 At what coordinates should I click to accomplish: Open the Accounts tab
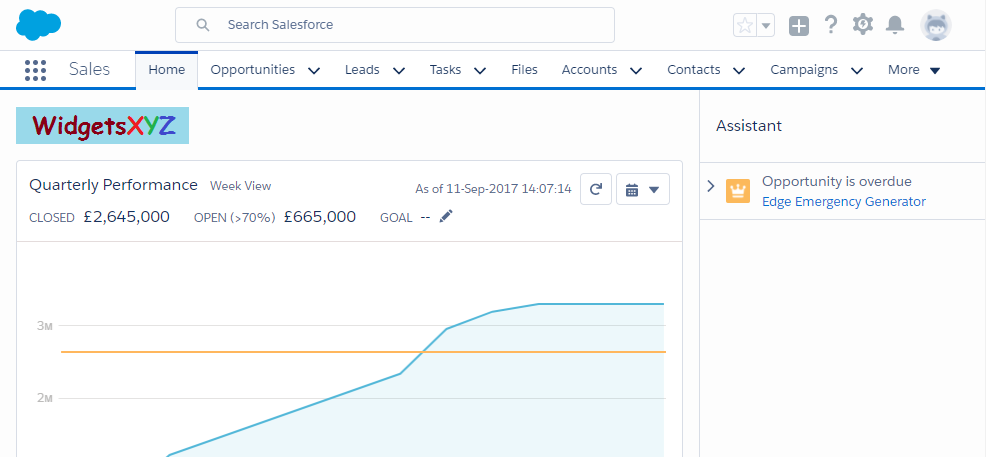coord(589,70)
